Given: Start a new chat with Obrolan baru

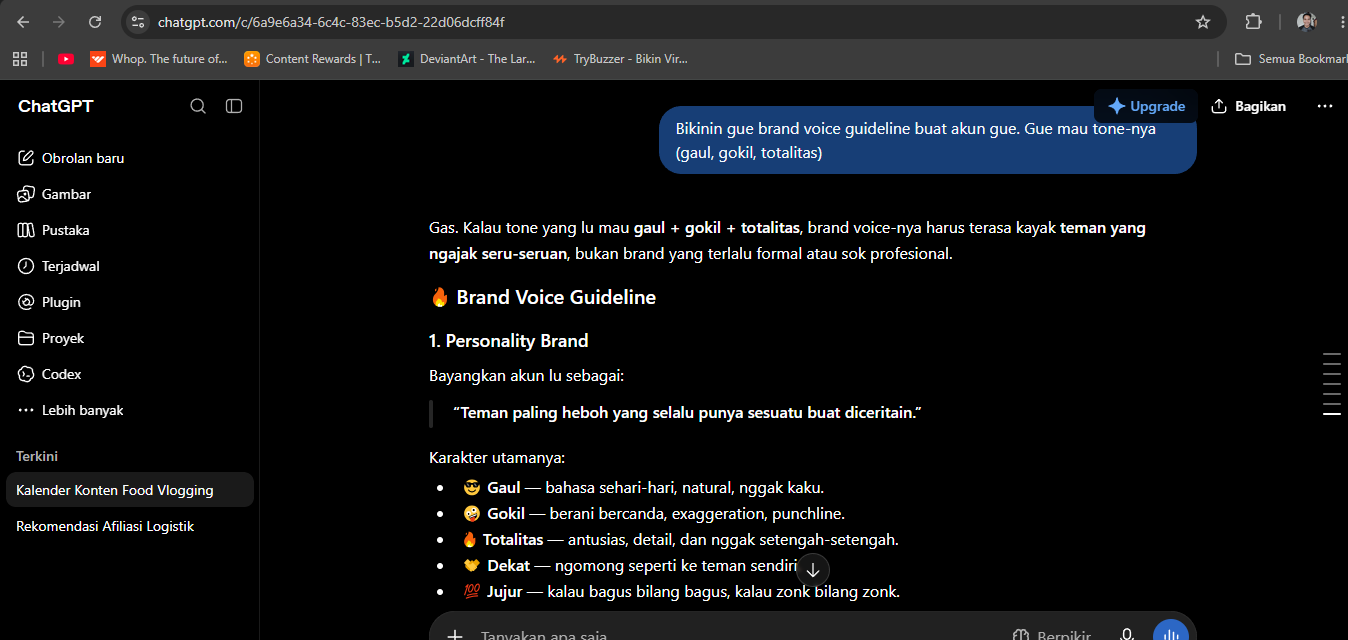Looking at the screenshot, I should click(130, 158).
